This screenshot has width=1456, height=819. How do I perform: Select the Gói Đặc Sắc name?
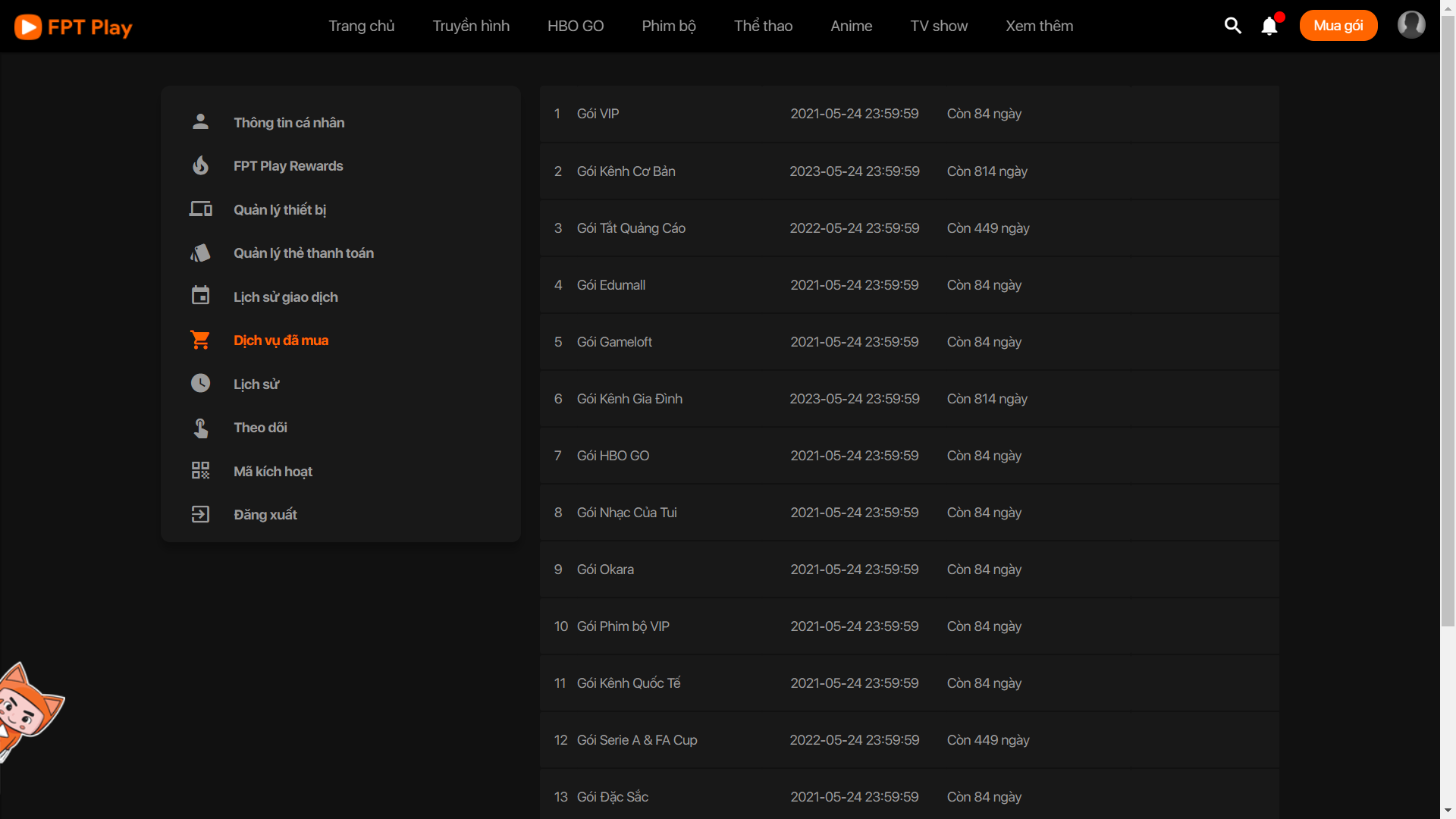[613, 797]
